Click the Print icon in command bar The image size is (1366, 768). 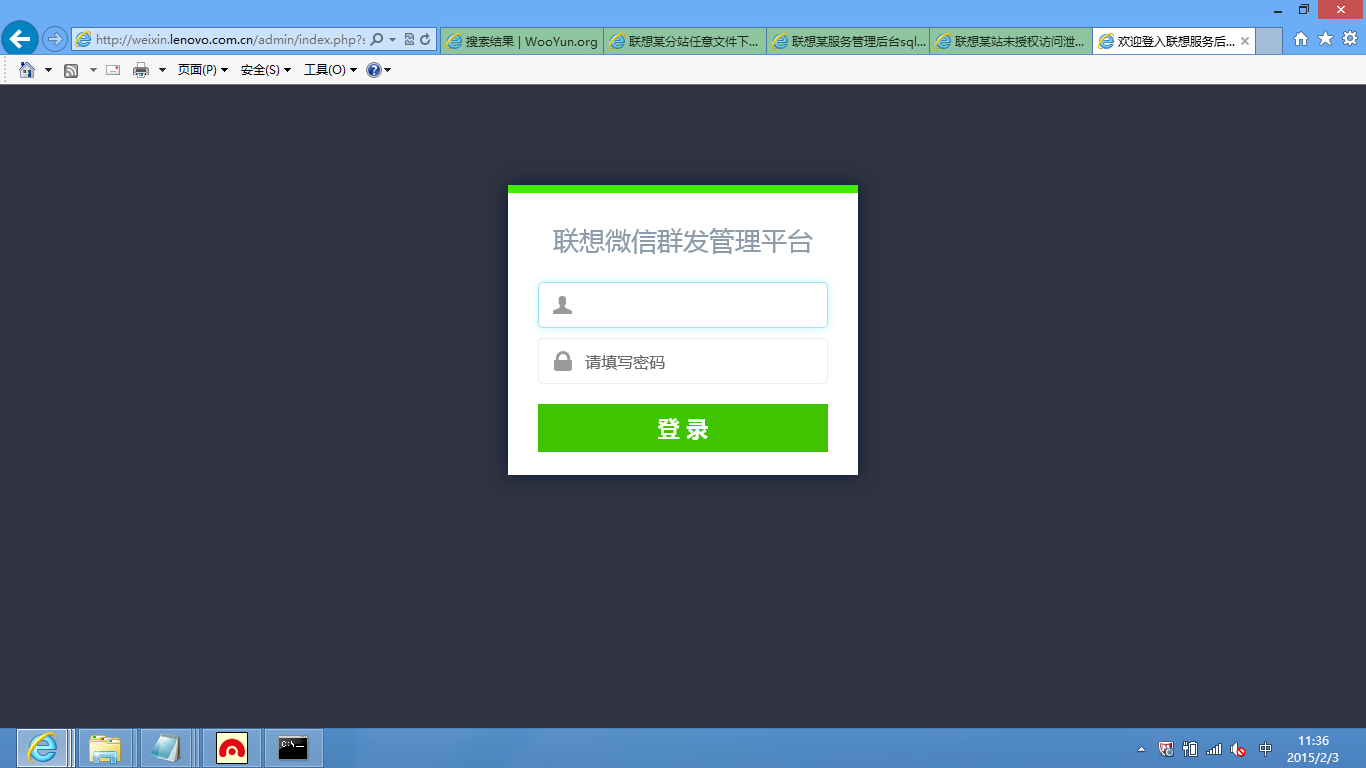(x=141, y=70)
